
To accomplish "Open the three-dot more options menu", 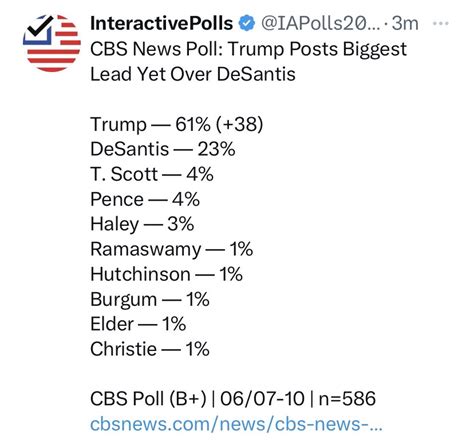I will pos(441,23).
